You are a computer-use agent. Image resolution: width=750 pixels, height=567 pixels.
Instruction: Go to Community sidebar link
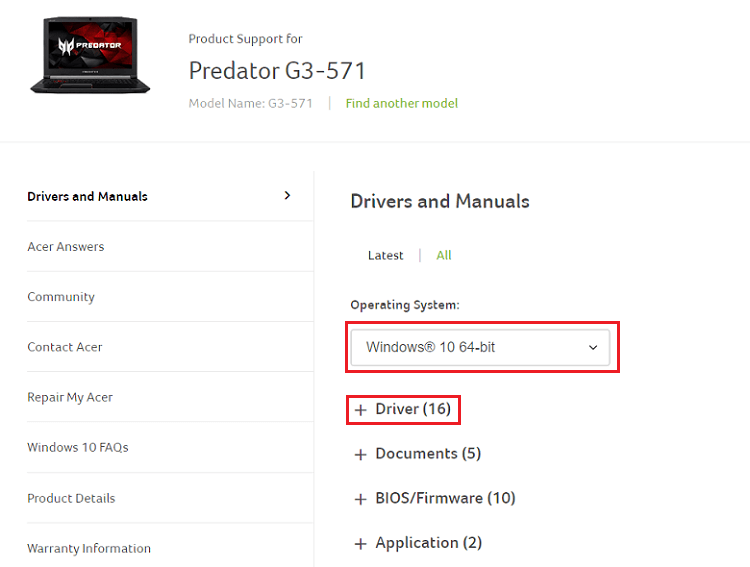(x=61, y=297)
